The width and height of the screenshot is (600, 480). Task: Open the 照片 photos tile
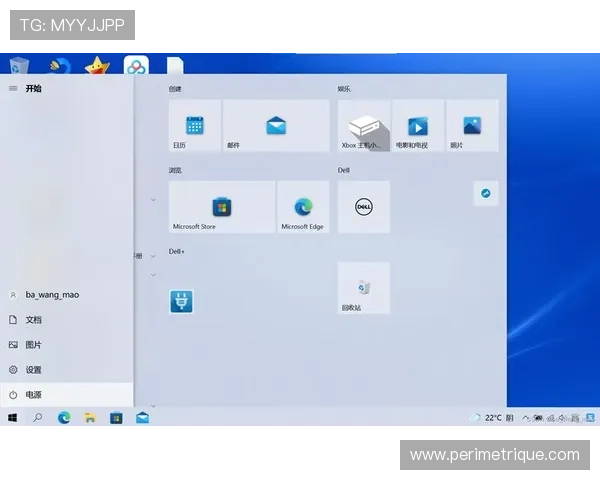coord(472,126)
